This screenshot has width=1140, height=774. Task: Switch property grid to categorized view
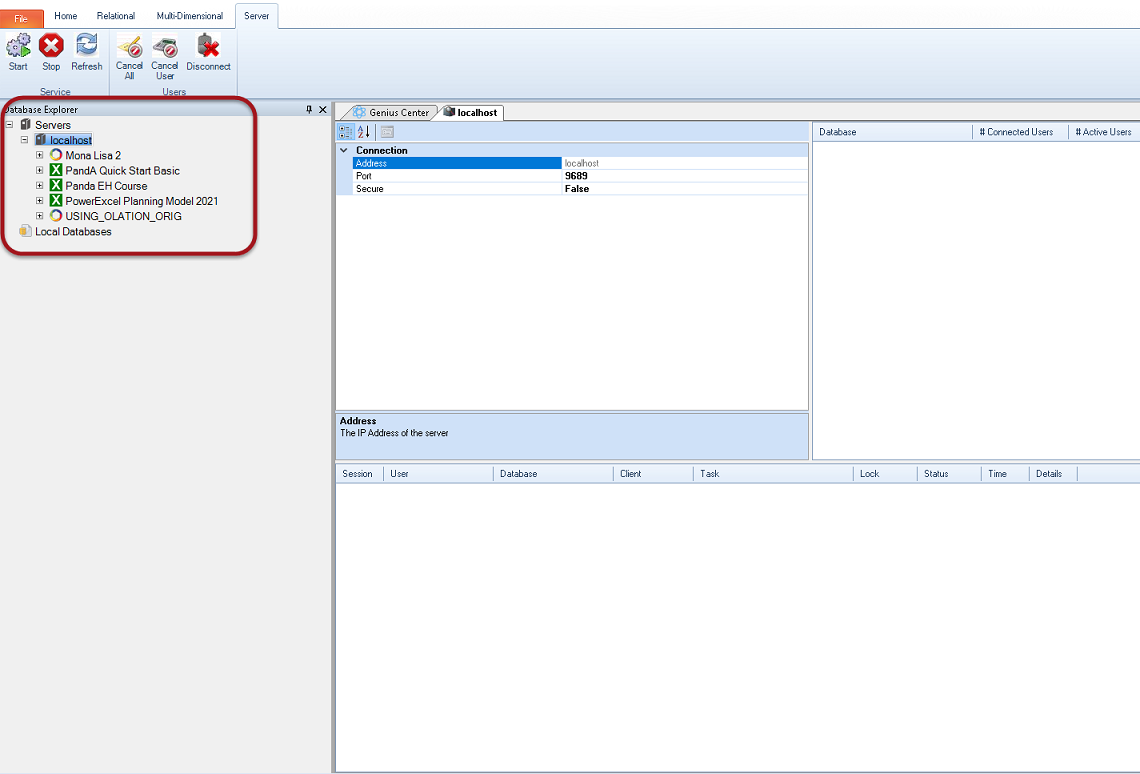(346, 132)
